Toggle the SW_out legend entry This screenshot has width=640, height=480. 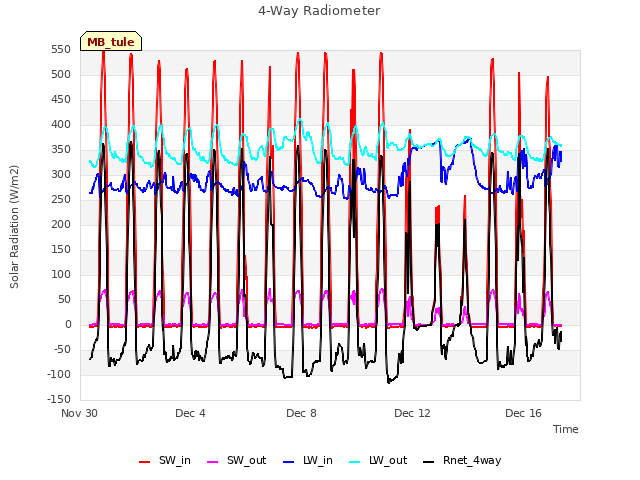pos(237,461)
